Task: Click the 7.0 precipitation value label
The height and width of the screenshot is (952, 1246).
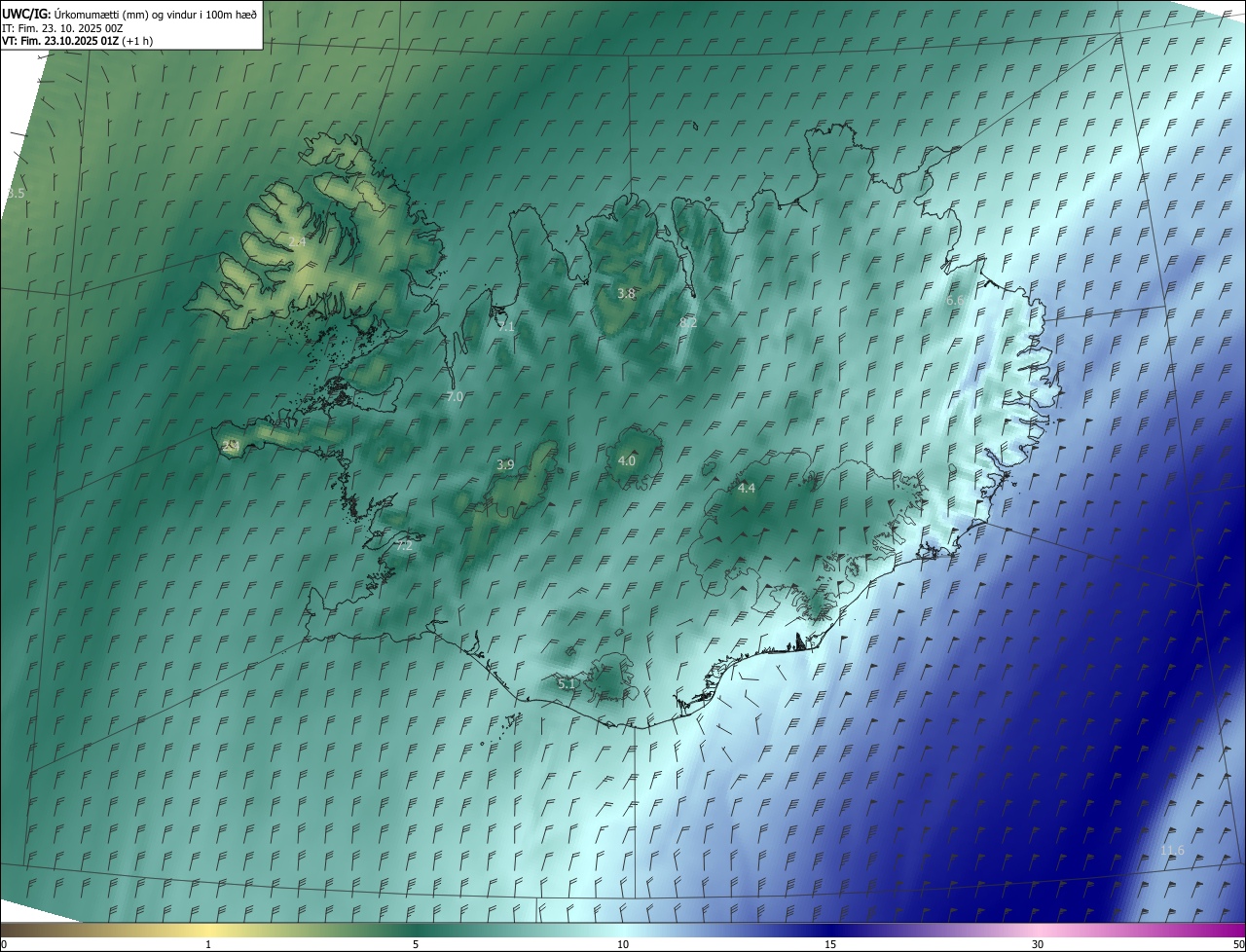Action: tap(455, 397)
